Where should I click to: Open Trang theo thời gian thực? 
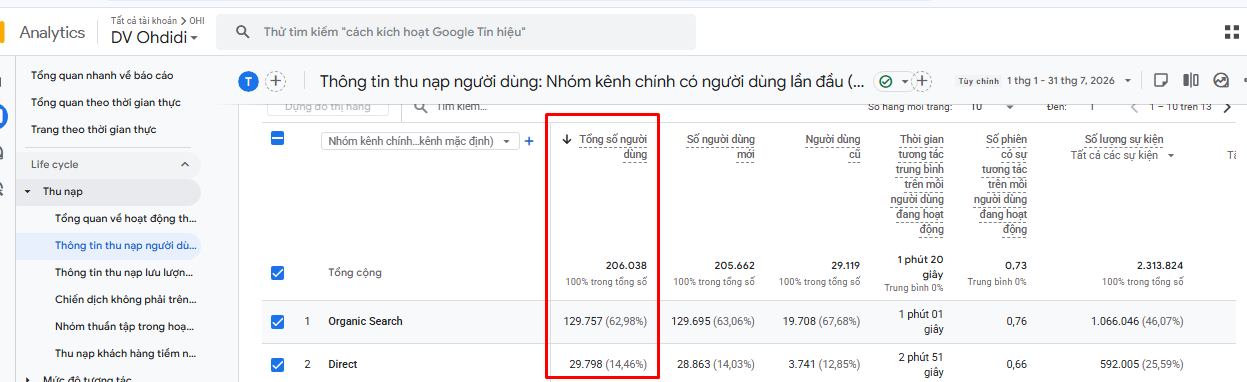[94, 129]
